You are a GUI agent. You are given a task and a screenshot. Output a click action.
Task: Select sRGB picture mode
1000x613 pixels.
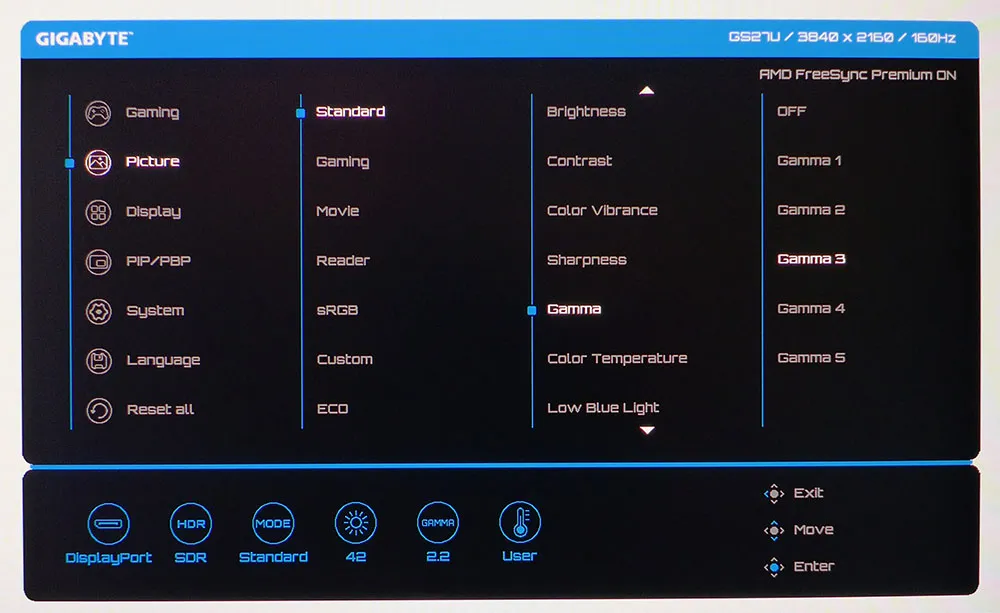tap(337, 310)
